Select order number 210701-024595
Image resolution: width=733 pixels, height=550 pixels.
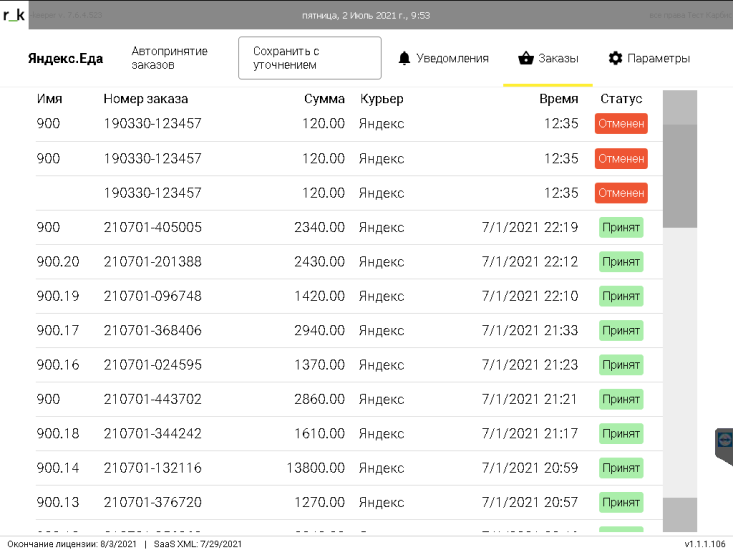click(152, 364)
